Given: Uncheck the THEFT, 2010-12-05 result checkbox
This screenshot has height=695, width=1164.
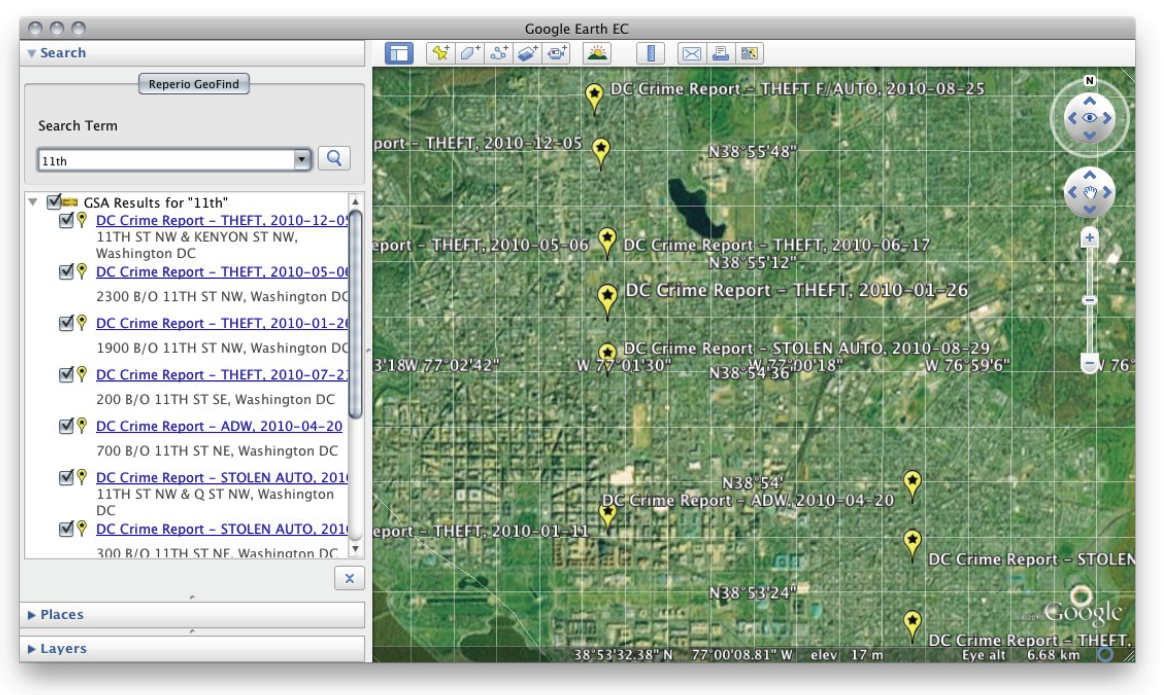Looking at the screenshot, I should click(66, 221).
